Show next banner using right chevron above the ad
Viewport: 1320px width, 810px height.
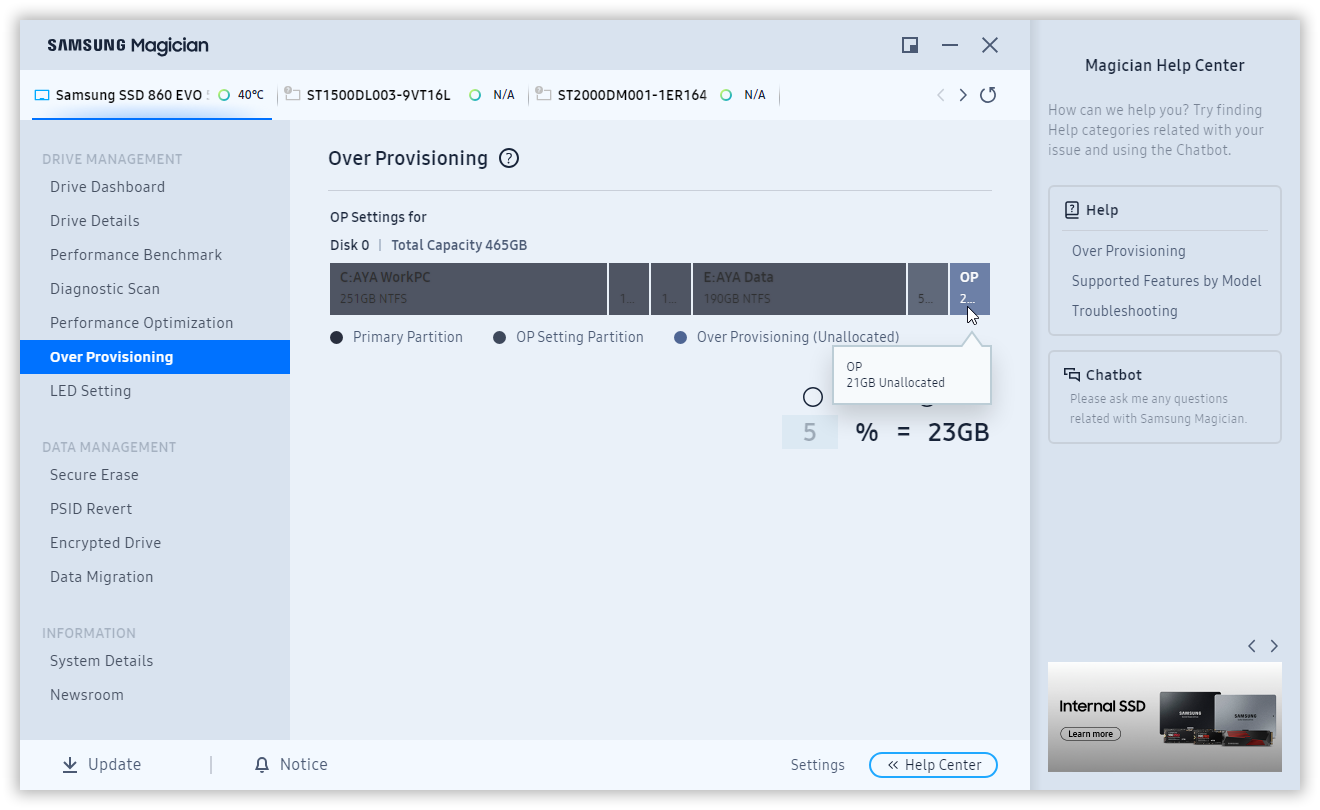(x=1274, y=646)
